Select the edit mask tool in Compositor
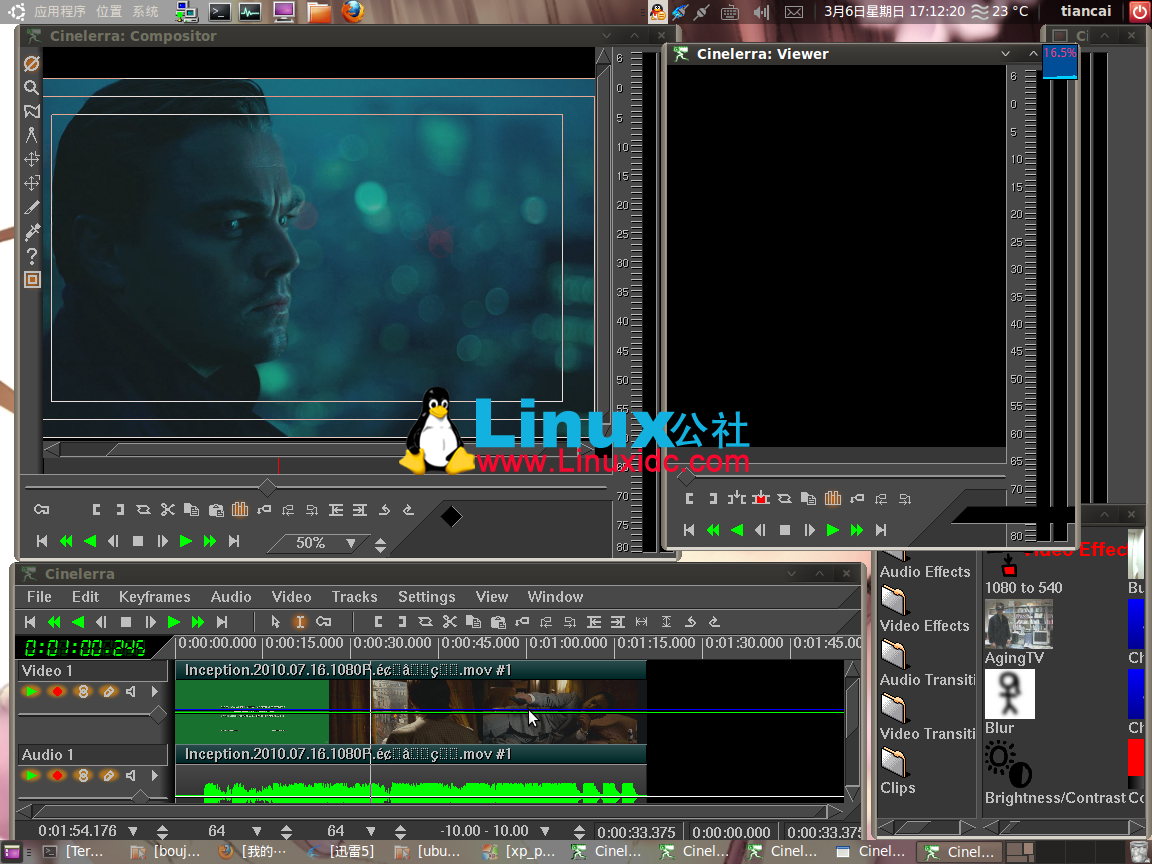The width and height of the screenshot is (1152, 864). click(x=32, y=112)
